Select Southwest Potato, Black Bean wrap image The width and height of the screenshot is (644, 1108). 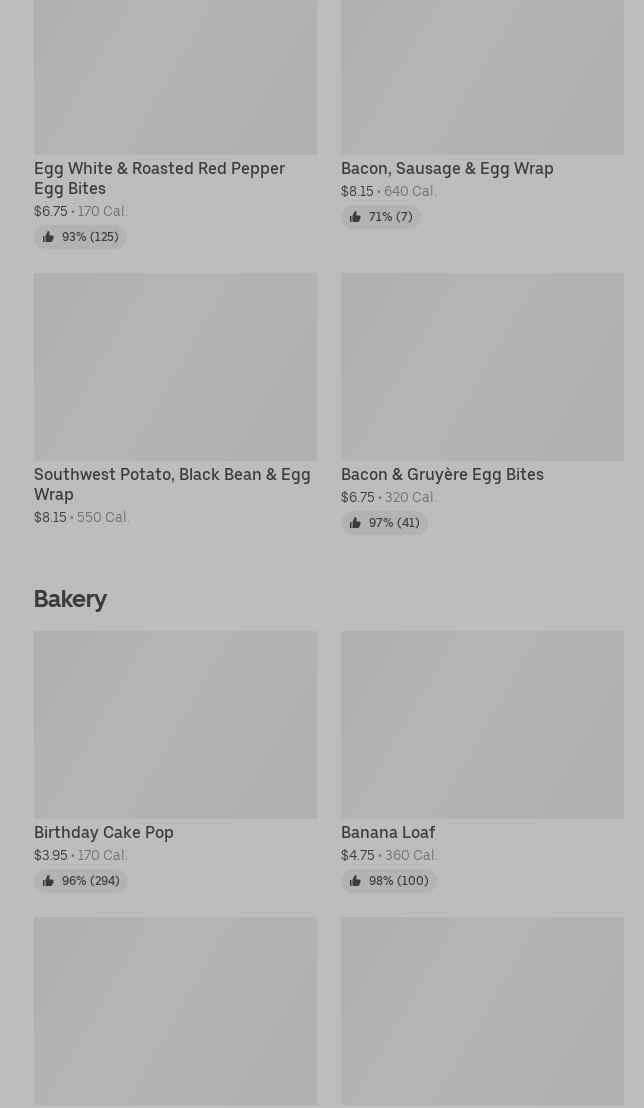pyautogui.click(x=175, y=367)
